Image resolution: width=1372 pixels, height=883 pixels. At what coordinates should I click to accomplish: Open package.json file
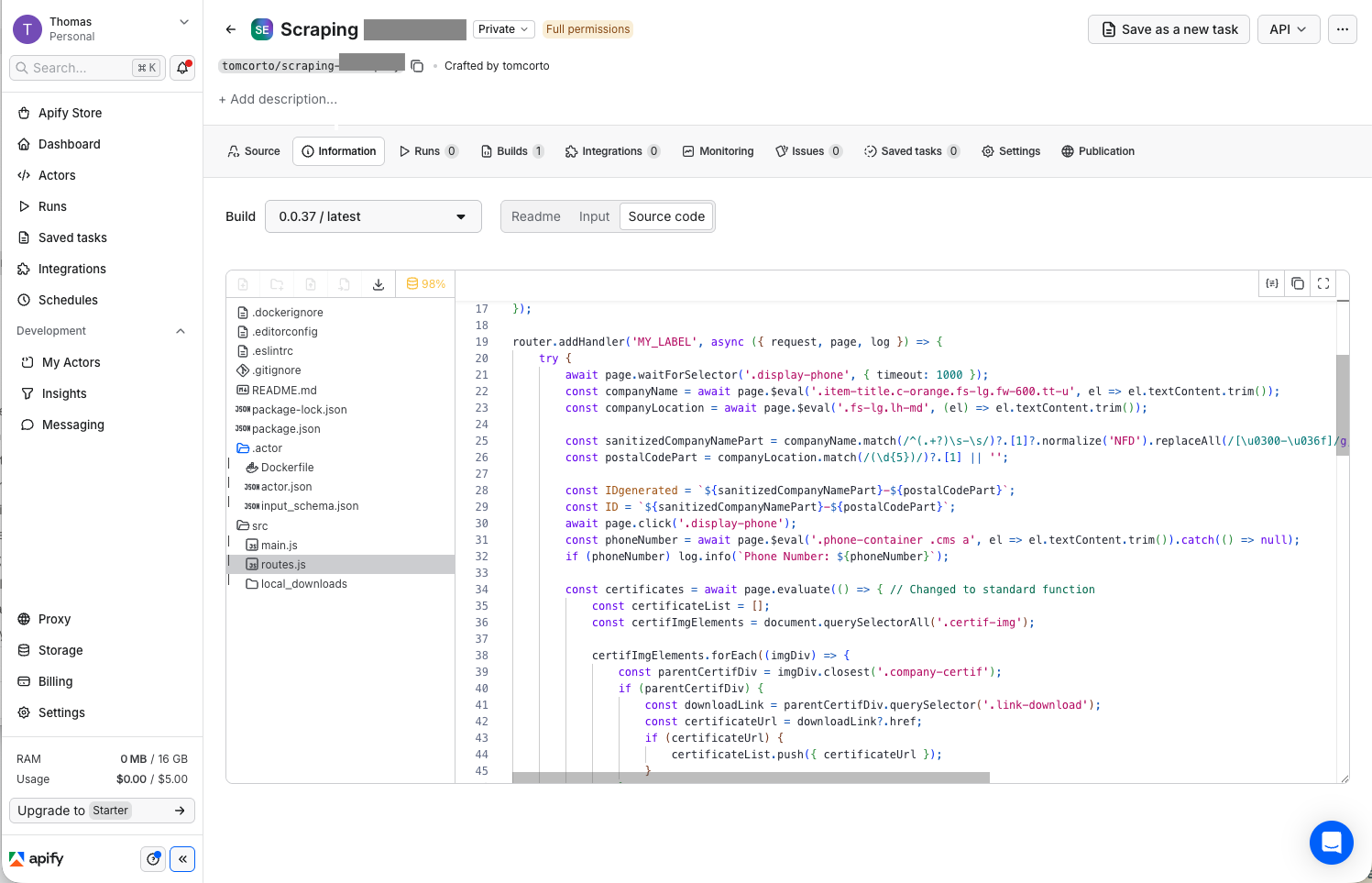tap(278, 429)
